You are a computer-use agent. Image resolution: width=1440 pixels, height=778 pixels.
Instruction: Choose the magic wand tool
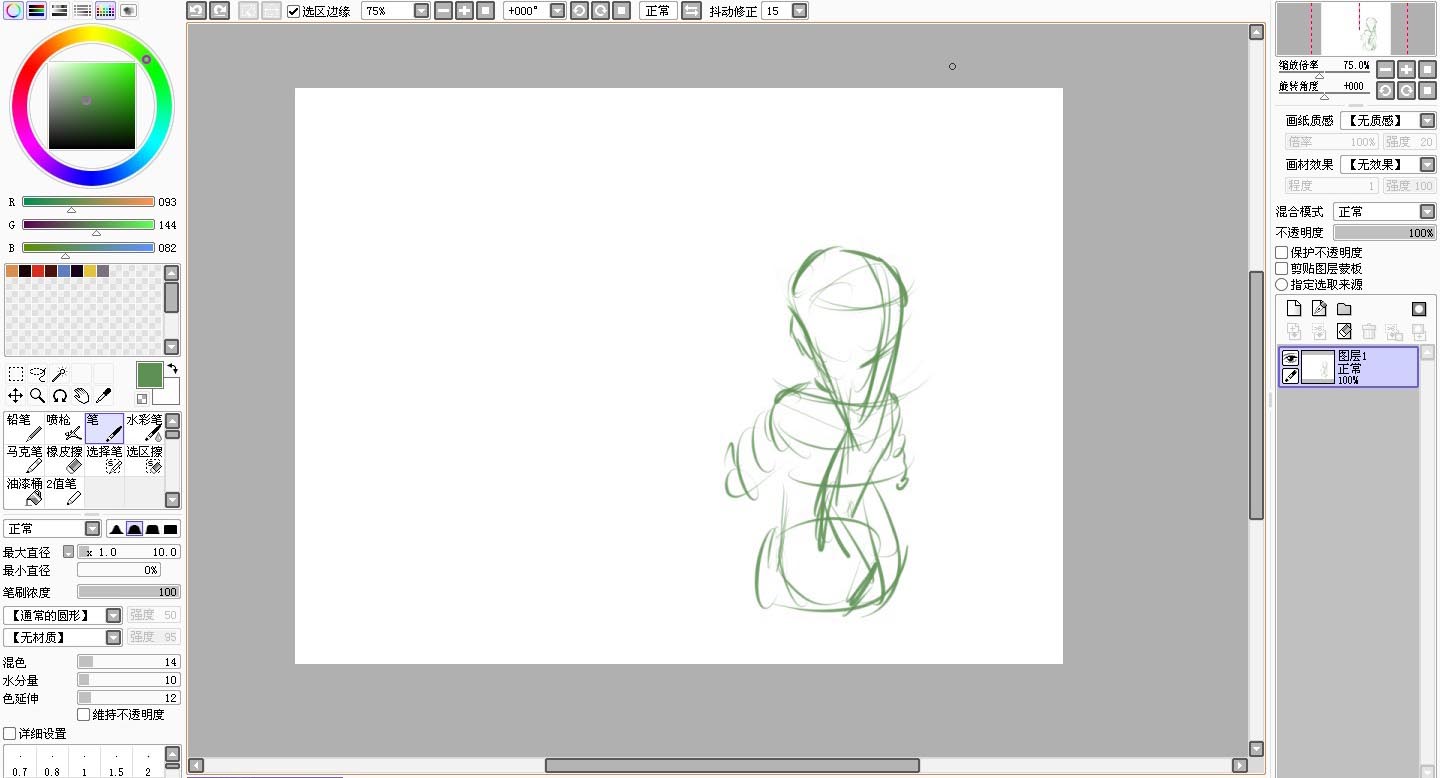60,374
